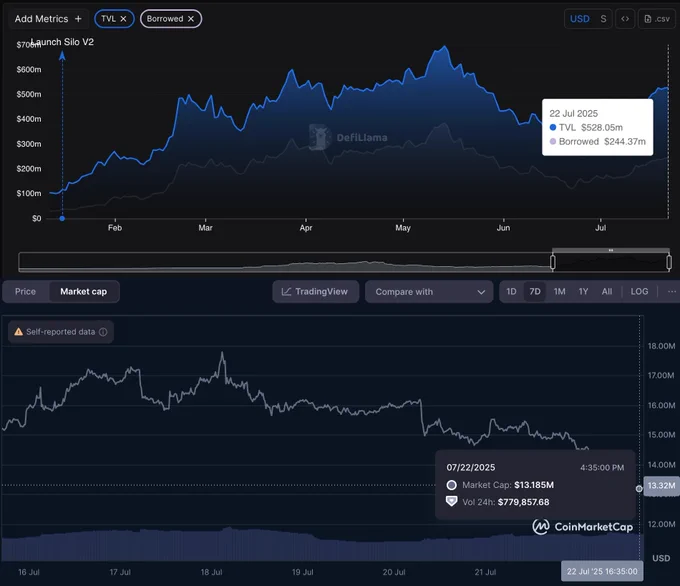
Task: Click the Jul label on TVL chart axis
Action: 600,228
